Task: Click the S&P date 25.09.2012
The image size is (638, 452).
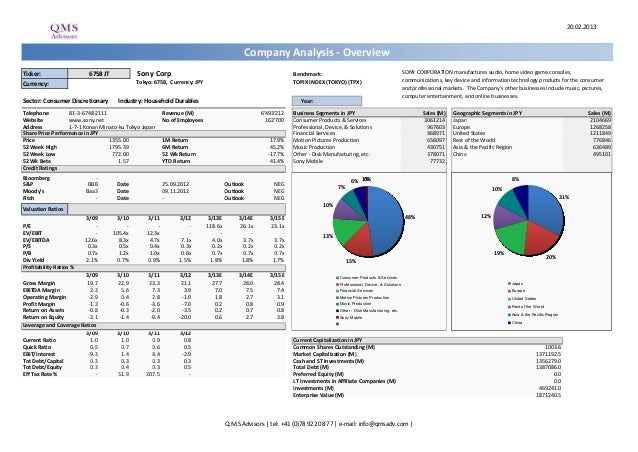Action: (175, 184)
